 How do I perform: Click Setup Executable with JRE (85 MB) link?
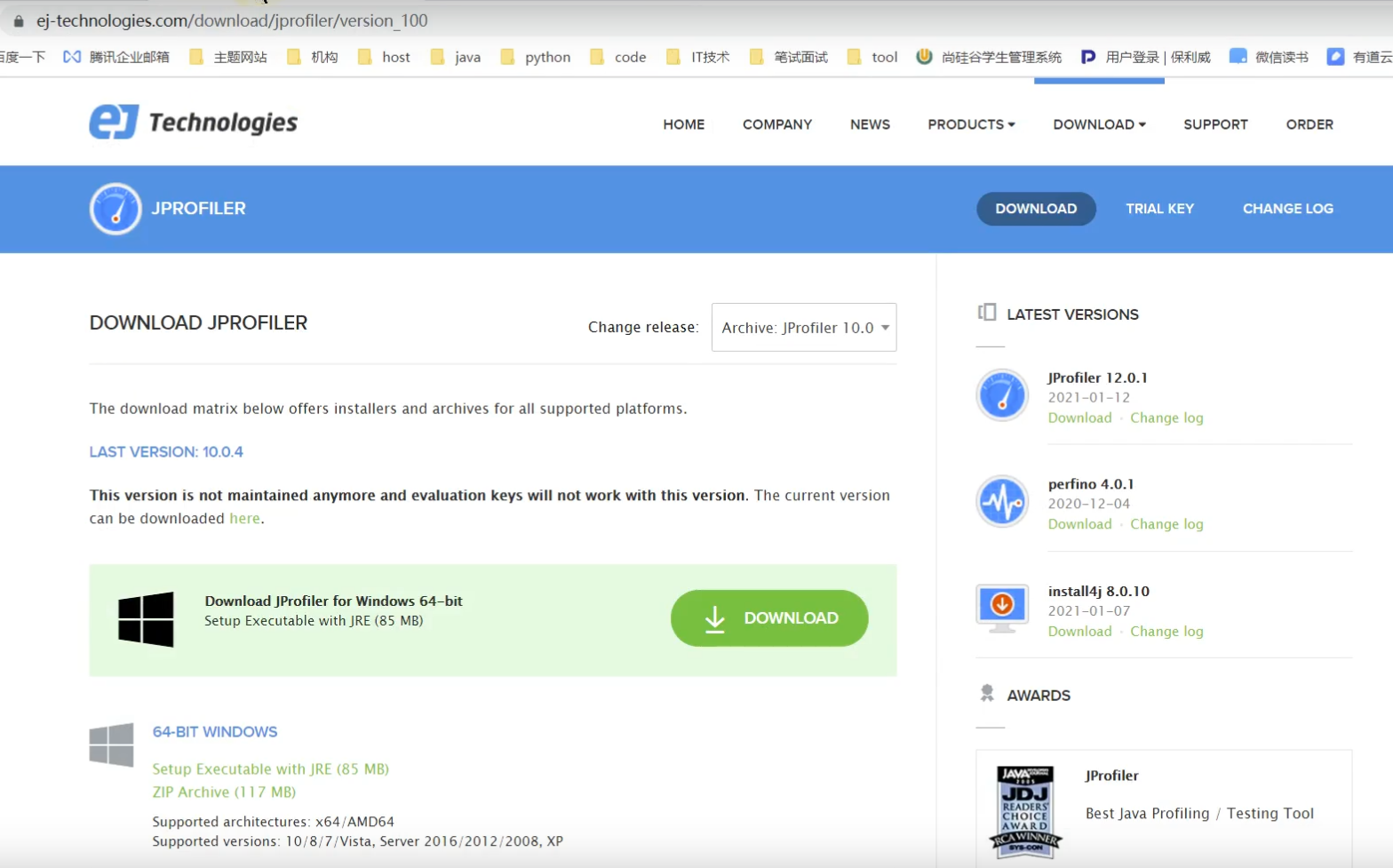[x=271, y=769]
